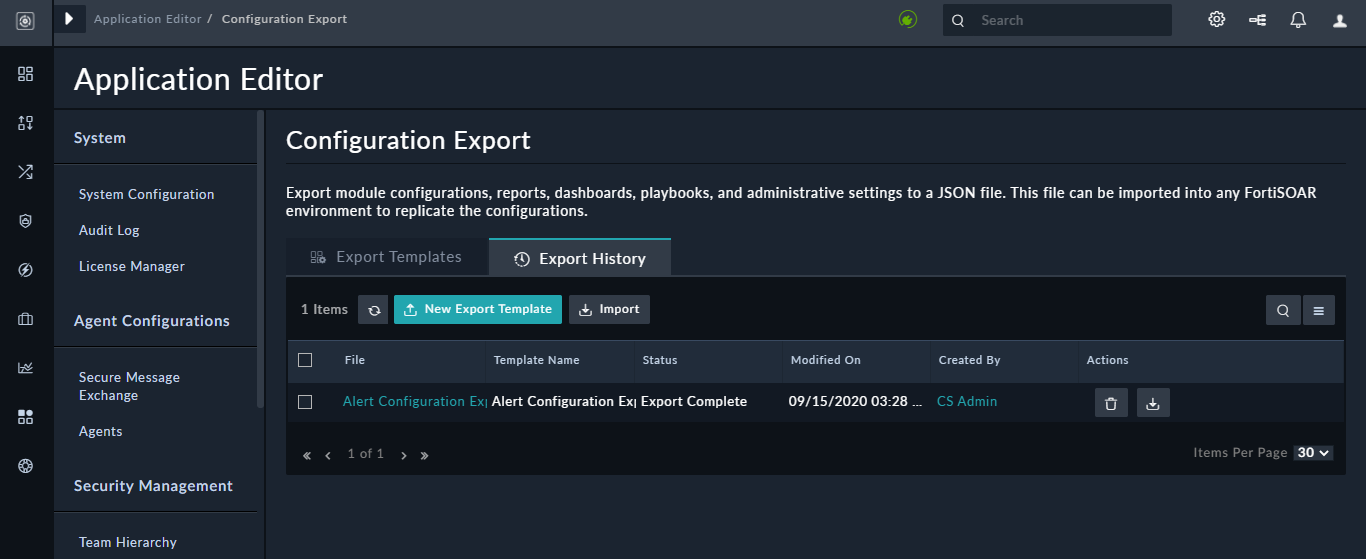This screenshot has width=1366, height=559.
Task: Switch to the Export History tab
Action: click(x=580, y=258)
